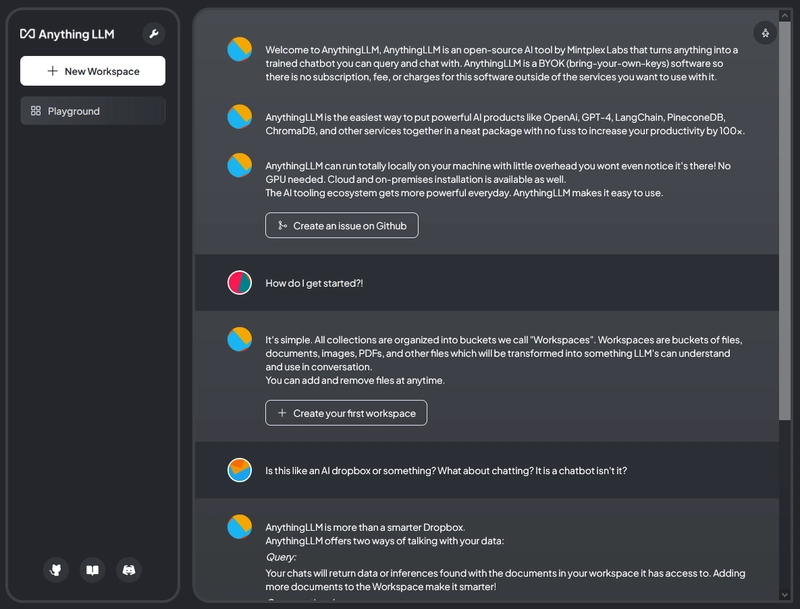The height and width of the screenshot is (609, 800).
Task: Click the plus icon in New Workspace button
Action: click(x=53, y=71)
